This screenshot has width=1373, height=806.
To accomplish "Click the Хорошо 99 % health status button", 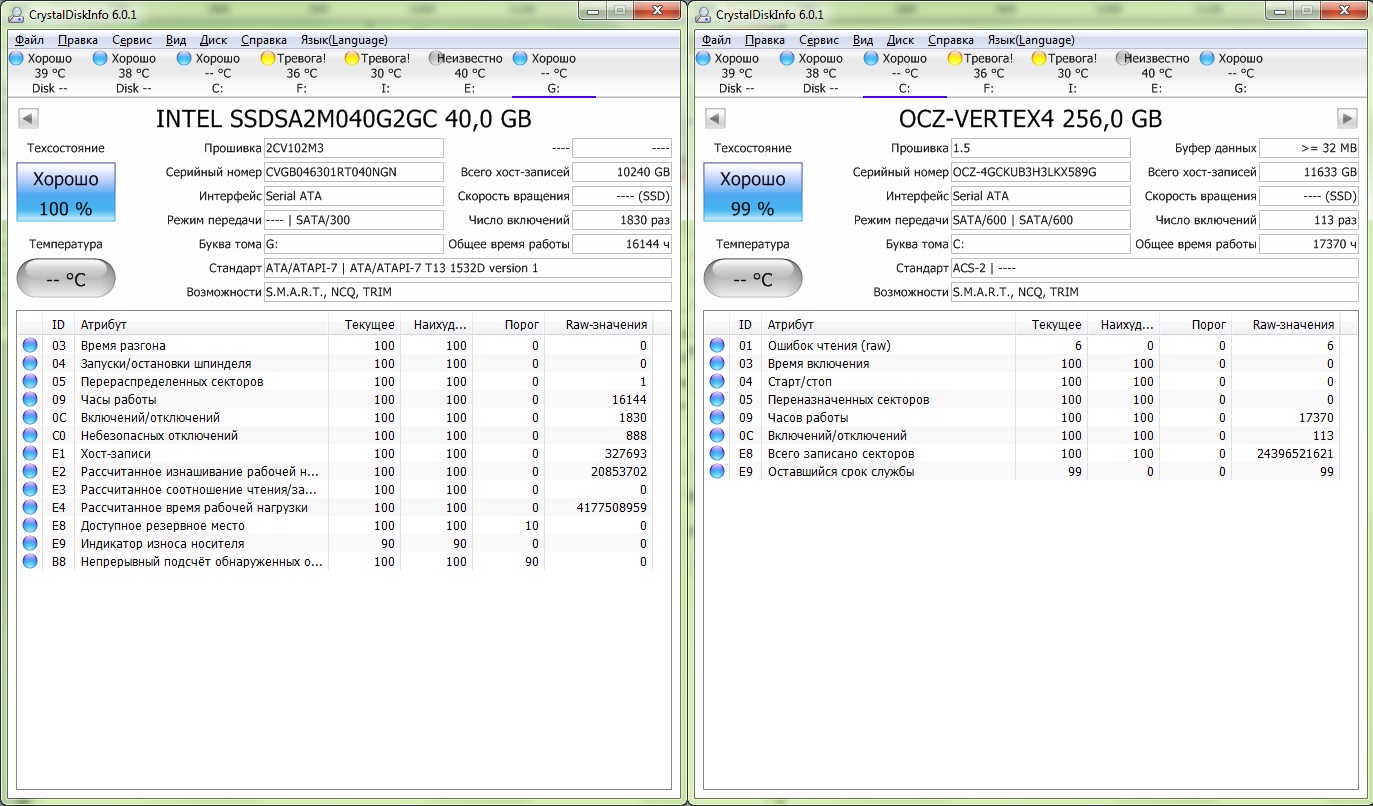I will point(753,193).
